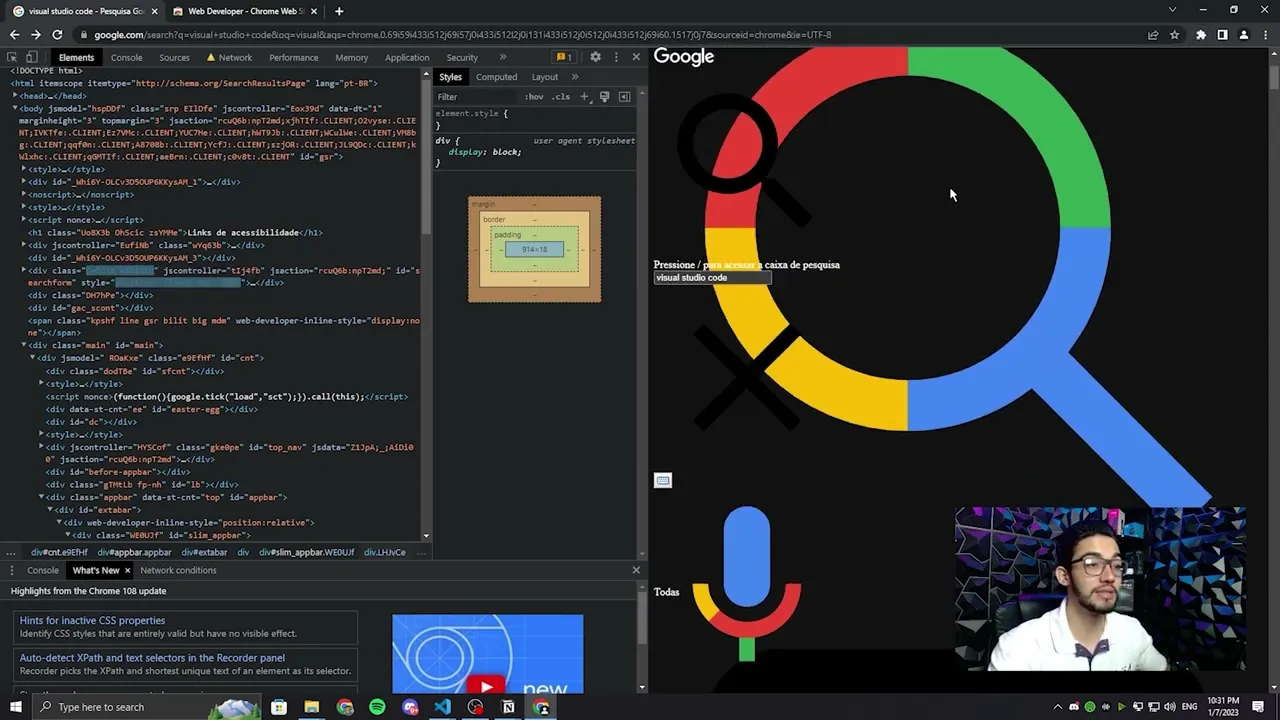Open the Security tab
Viewport: 1280px width, 720px height.
(x=462, y=57)
